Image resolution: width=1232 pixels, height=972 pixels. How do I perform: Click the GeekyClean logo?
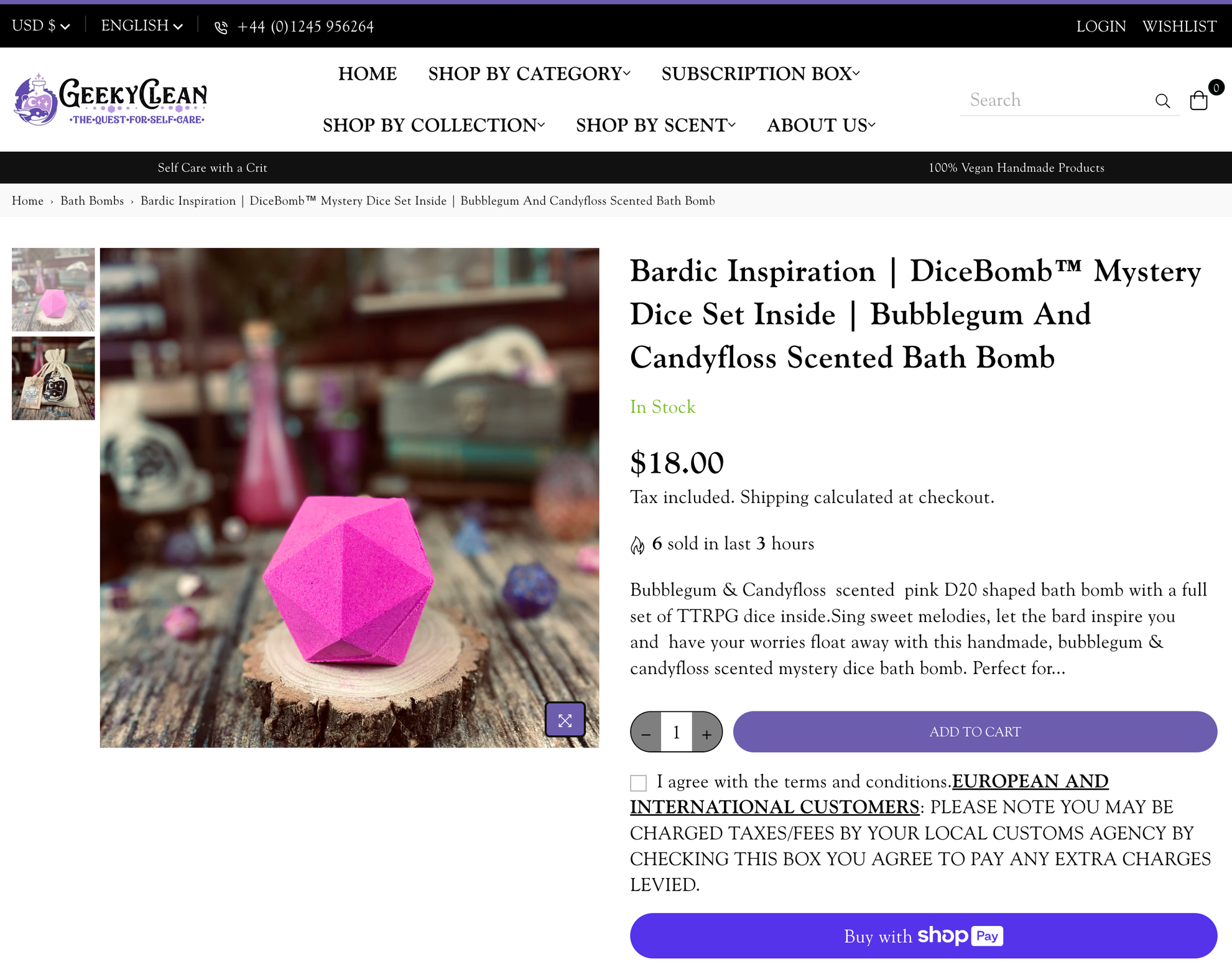(110, 100)
